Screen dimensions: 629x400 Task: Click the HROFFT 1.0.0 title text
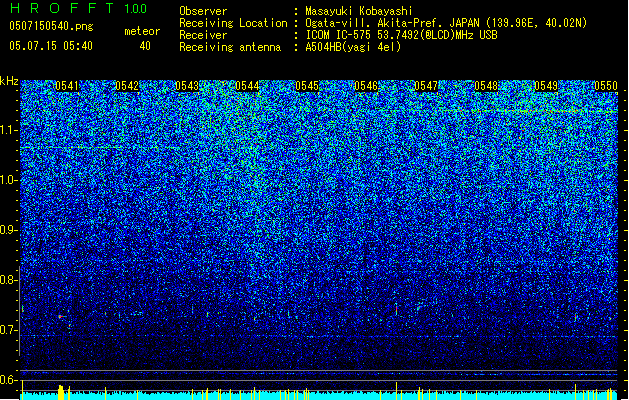tap(79, 8)
